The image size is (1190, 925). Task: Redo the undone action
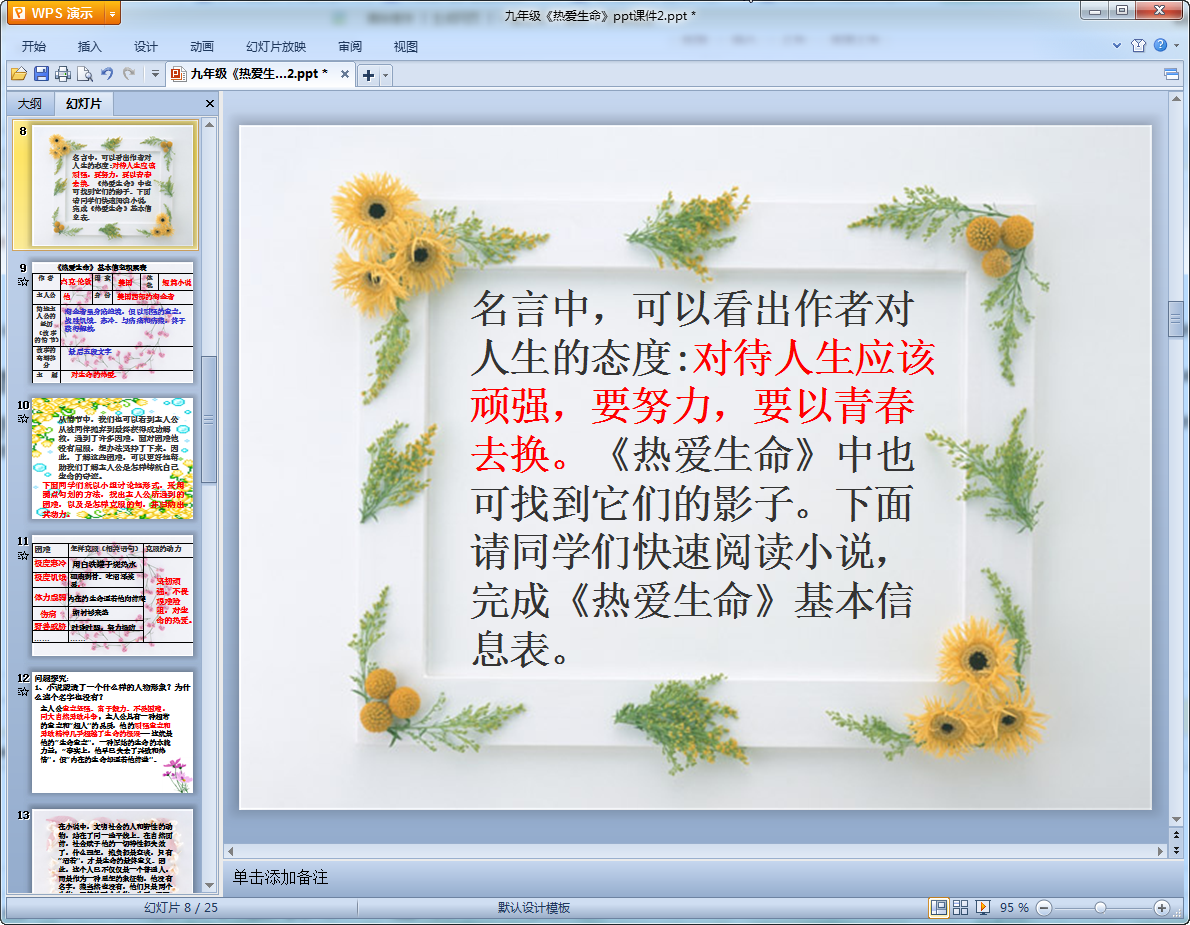[x=129, y=74]
